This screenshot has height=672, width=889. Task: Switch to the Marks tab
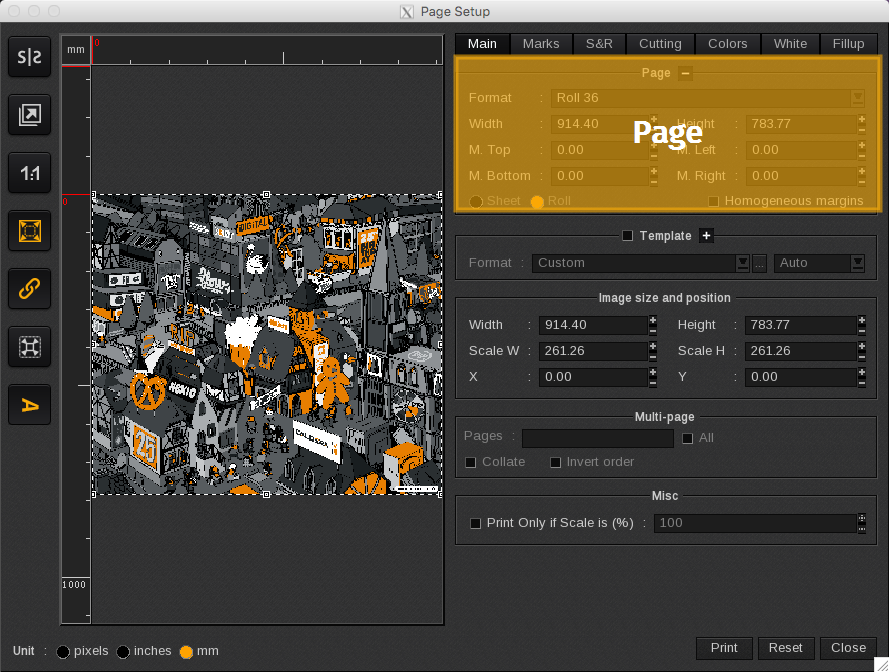click(x=541, y=44)
